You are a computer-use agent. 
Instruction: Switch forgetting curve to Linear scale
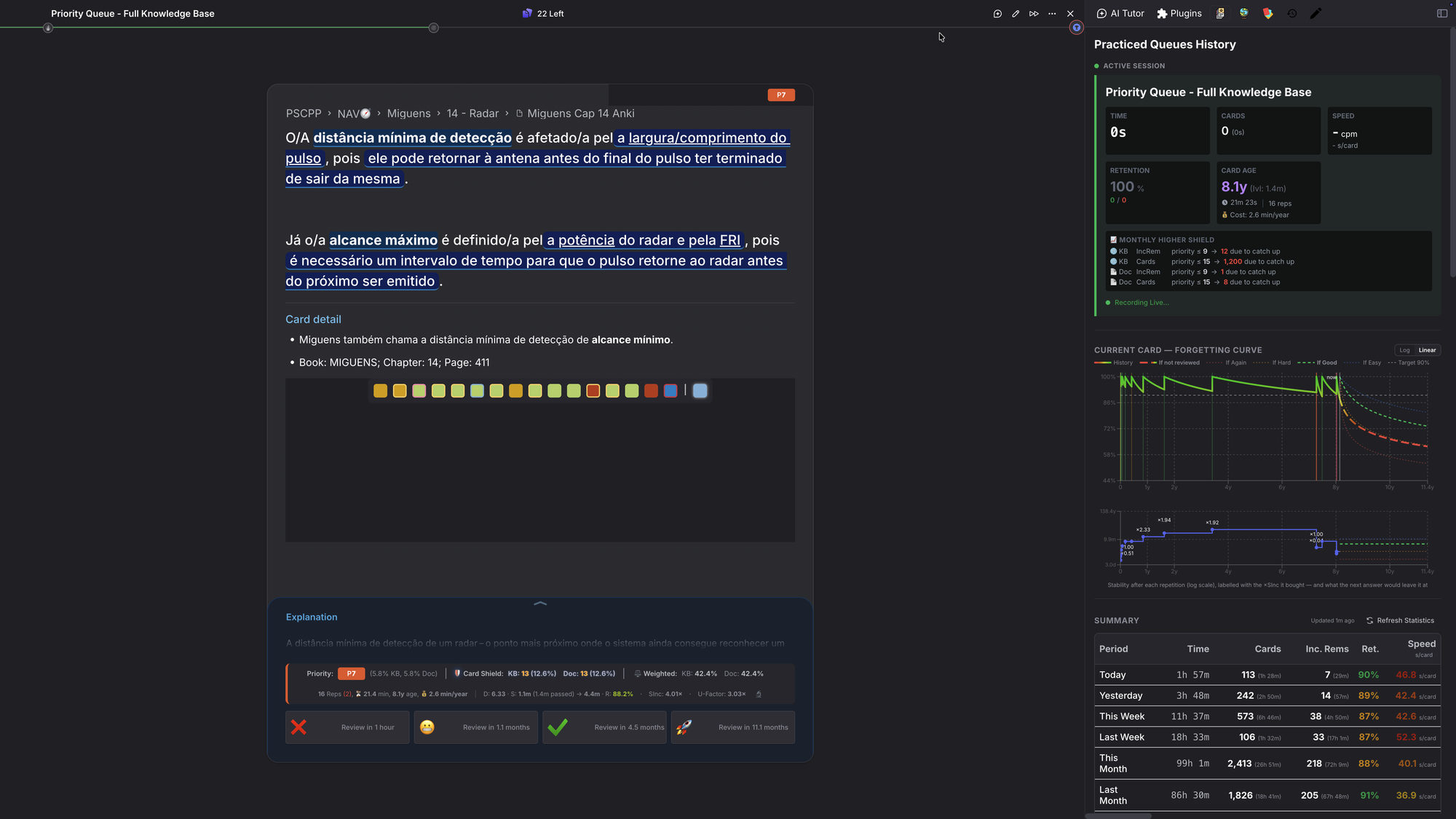1427,350
